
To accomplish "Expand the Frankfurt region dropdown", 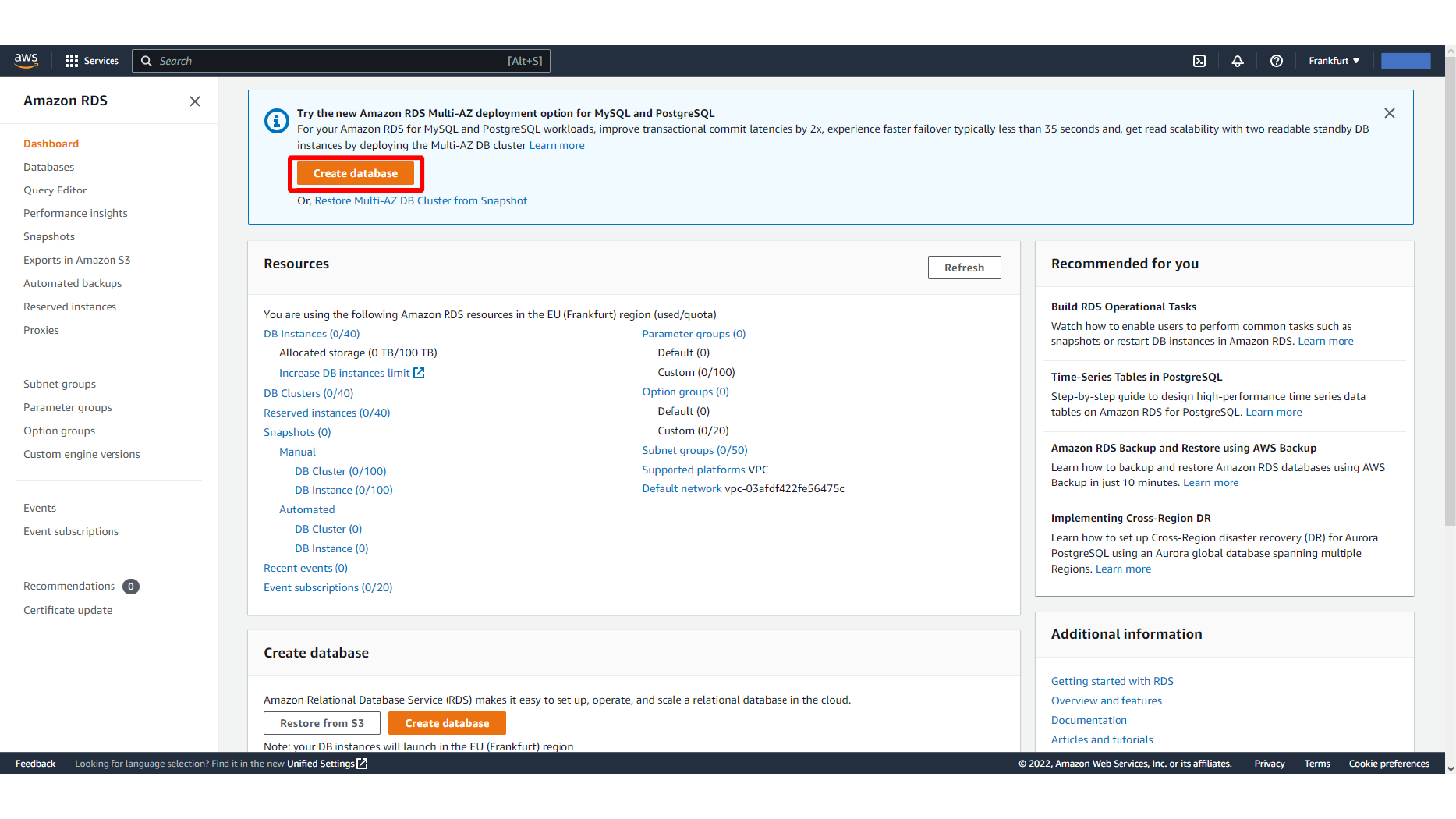I will tap(1334, 61).
